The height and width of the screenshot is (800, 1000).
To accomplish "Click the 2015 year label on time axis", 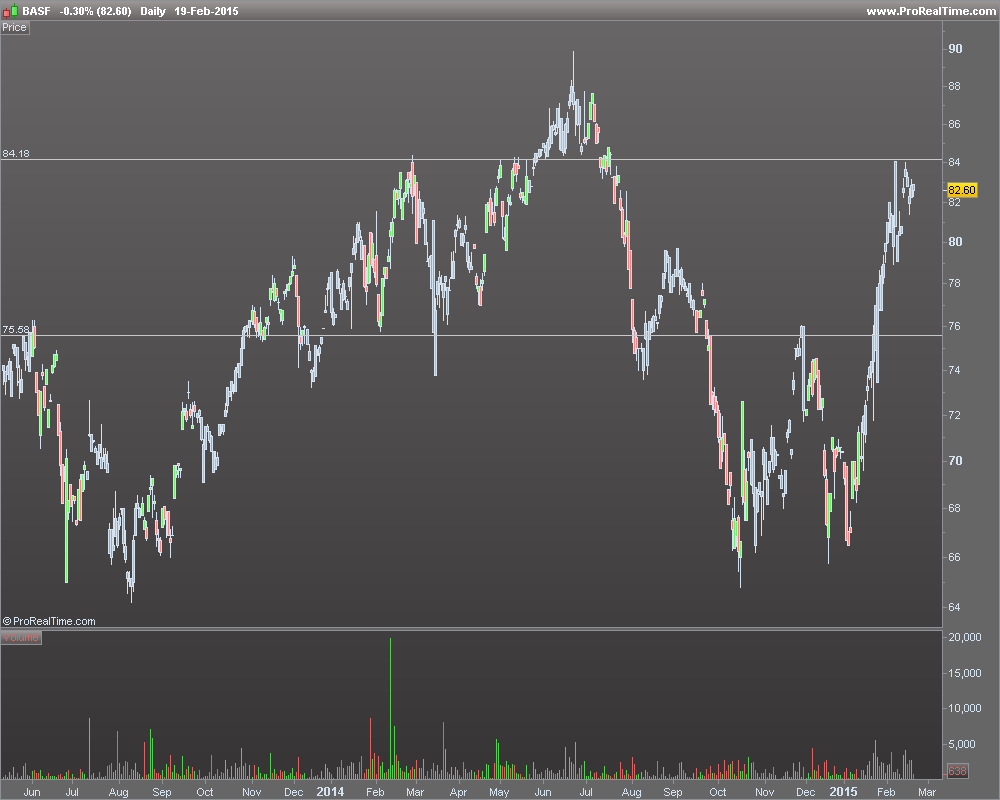I will 843,792.
